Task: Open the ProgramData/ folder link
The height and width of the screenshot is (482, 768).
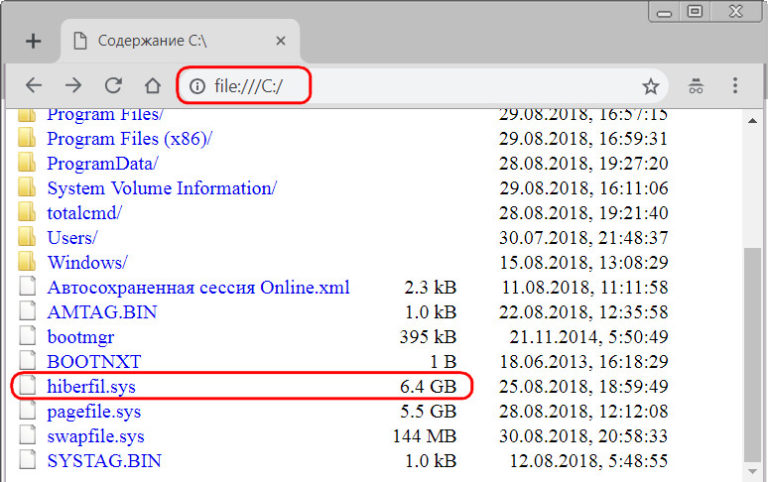Action: [102, 164]
